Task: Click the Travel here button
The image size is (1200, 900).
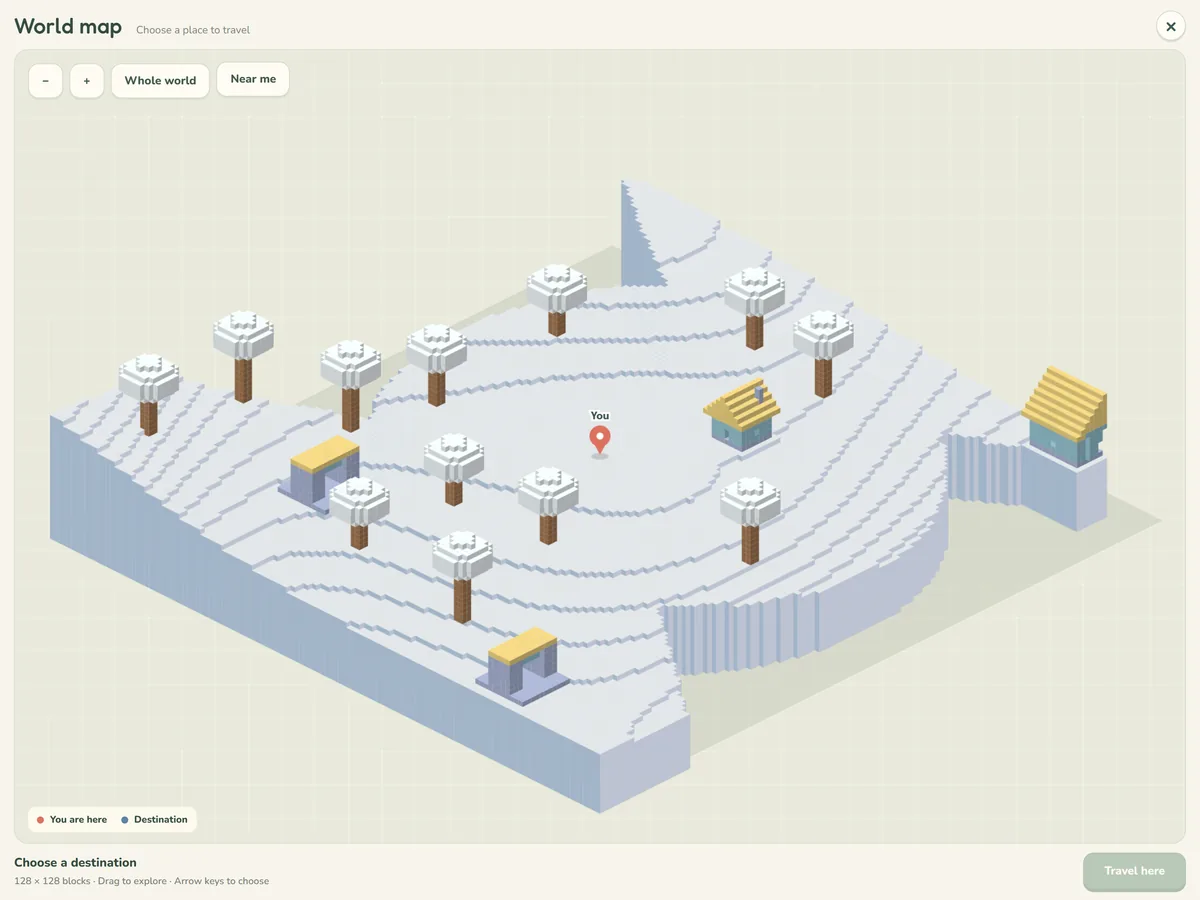Action: click(x=1134, y=871)
